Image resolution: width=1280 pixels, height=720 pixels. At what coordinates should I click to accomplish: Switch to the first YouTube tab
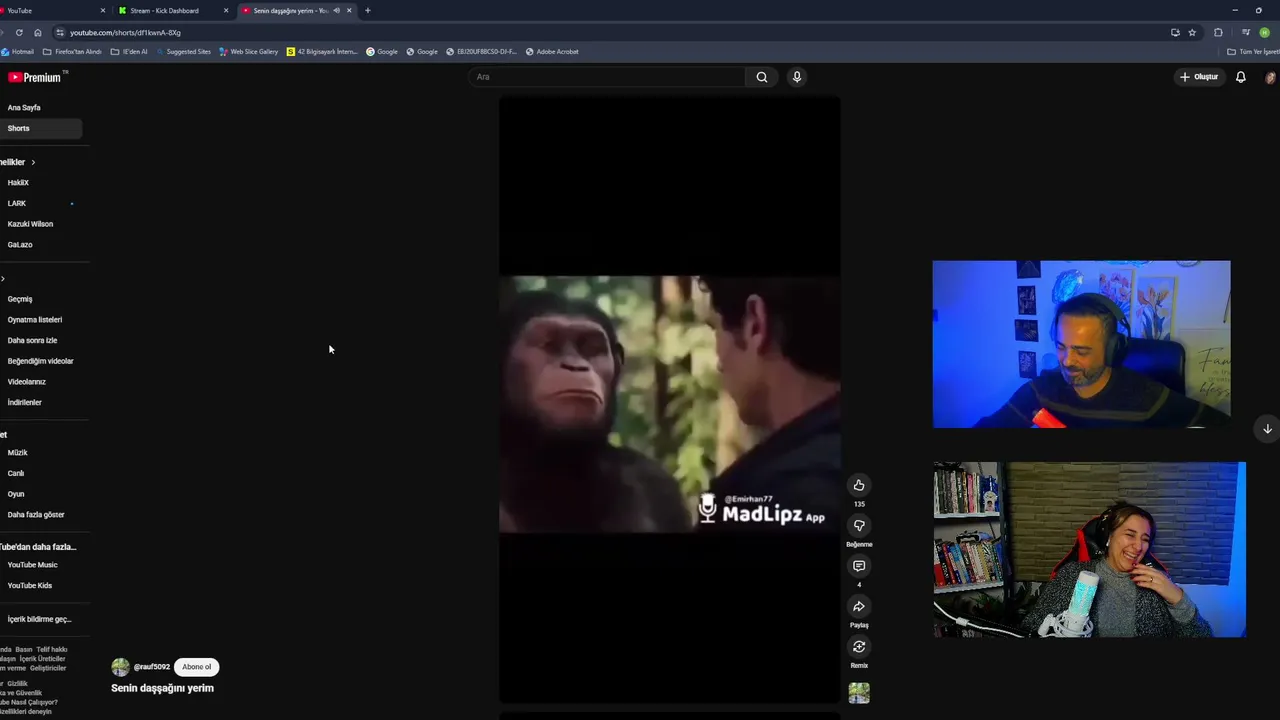pos(48,10)
